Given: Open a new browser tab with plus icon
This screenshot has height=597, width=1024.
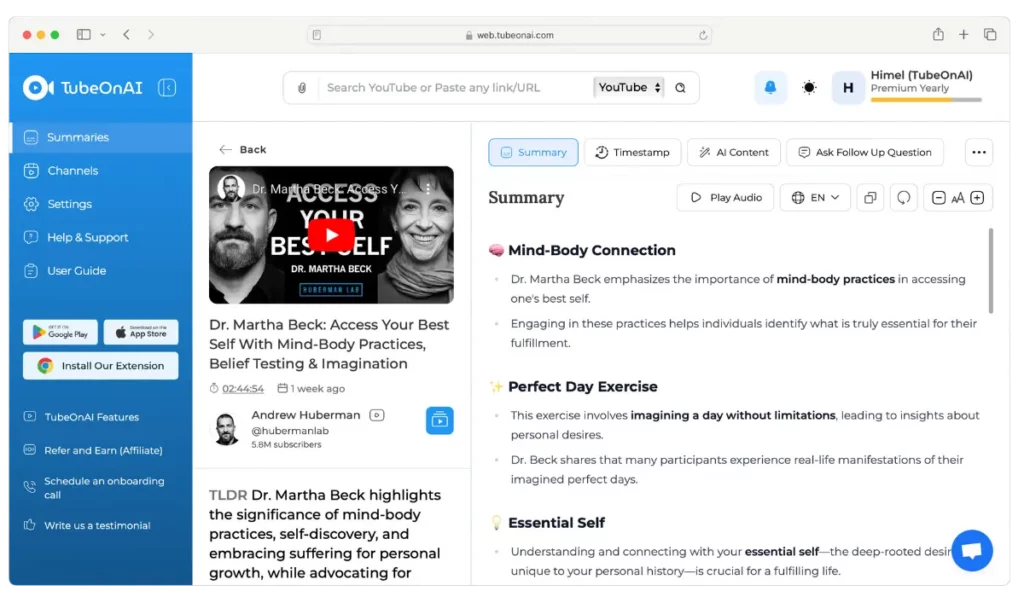Looking at the screenshot, I should click(963, 35).
